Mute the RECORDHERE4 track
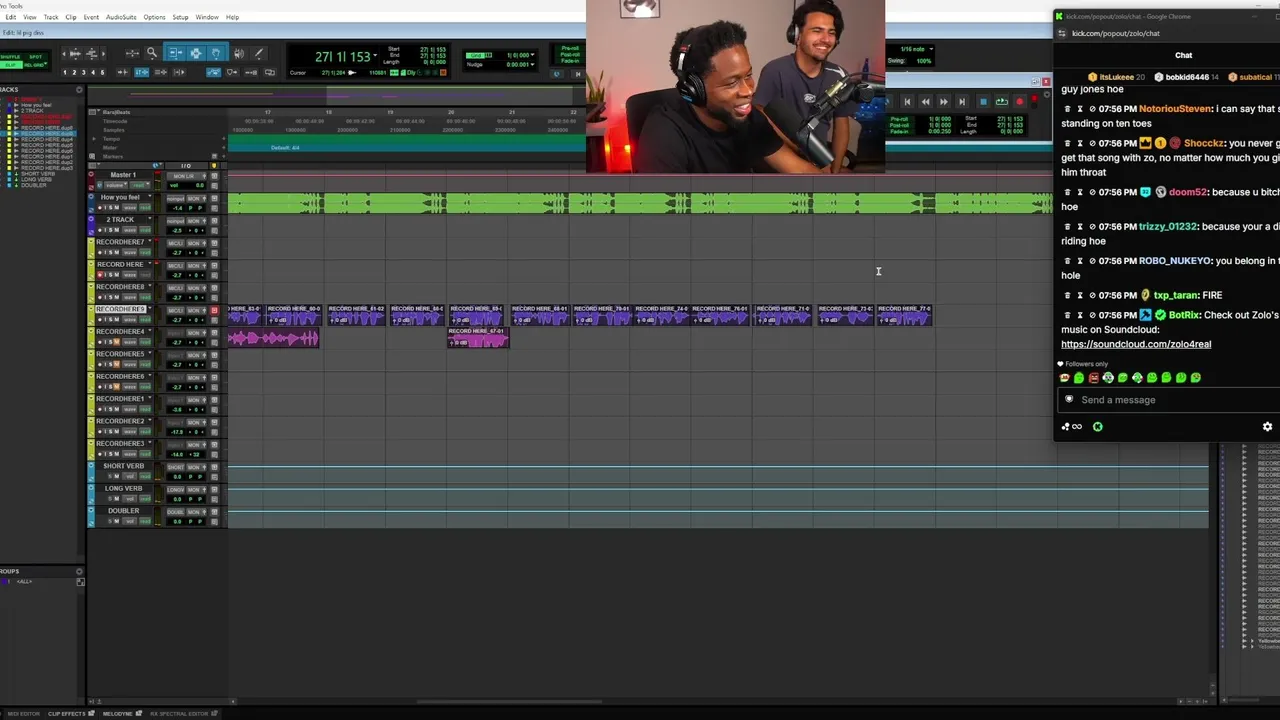1280x720 pixels. coord(117,342)
